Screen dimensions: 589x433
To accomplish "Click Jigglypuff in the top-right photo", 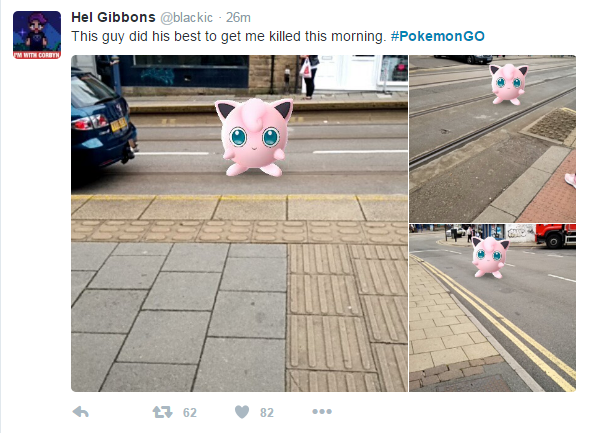I will 509,84.
